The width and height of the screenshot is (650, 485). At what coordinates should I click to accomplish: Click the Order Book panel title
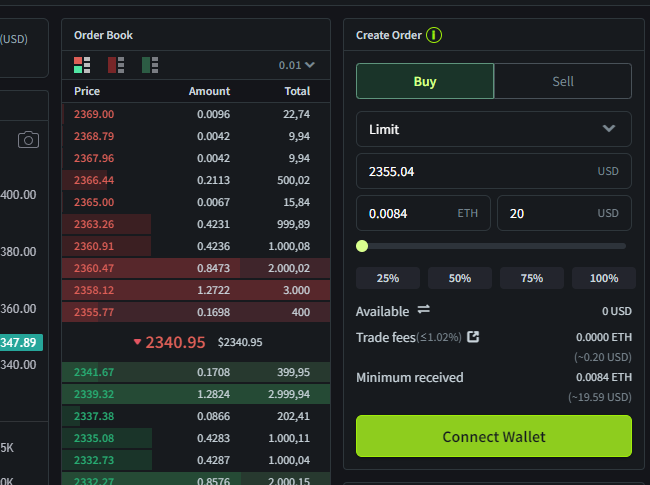[x=103, y=35]
